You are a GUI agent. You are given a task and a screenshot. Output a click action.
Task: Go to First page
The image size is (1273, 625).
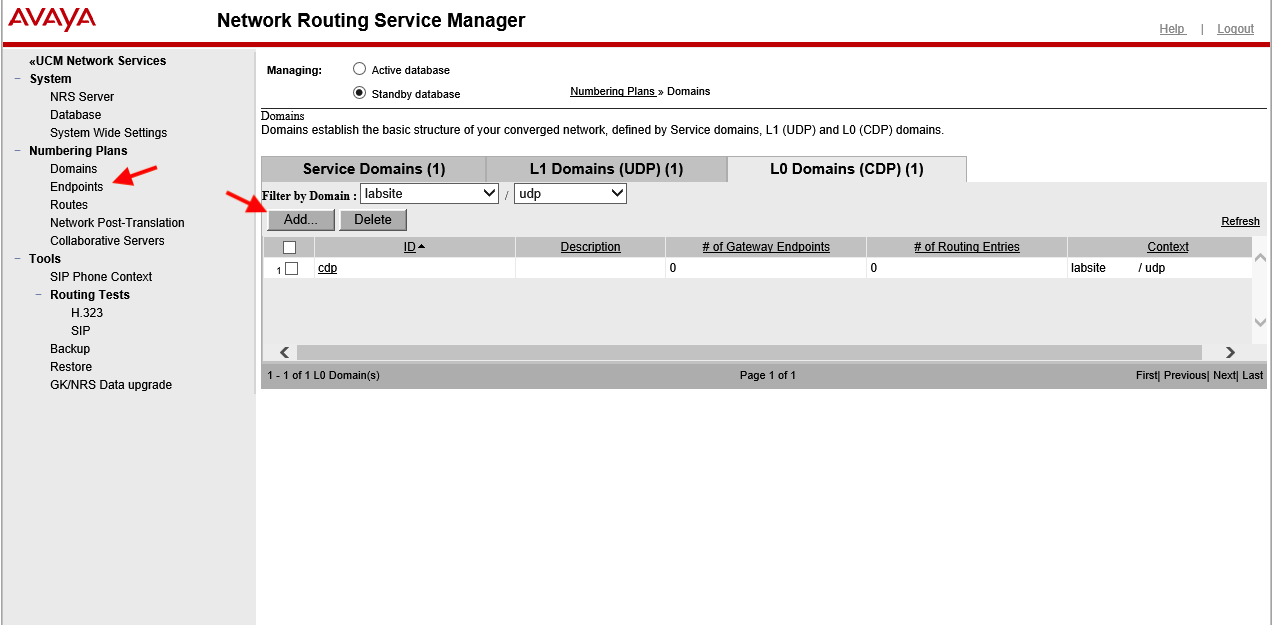1147,375
